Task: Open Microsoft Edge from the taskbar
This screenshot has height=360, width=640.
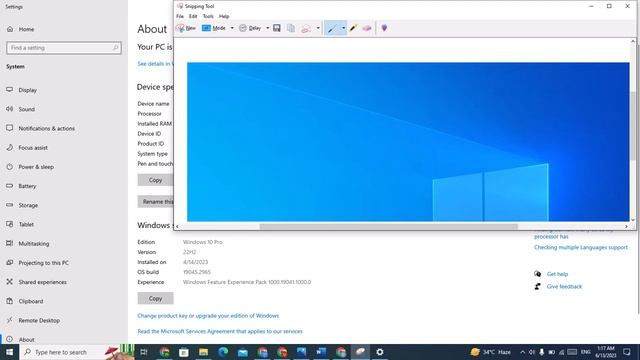Action: 223,352
